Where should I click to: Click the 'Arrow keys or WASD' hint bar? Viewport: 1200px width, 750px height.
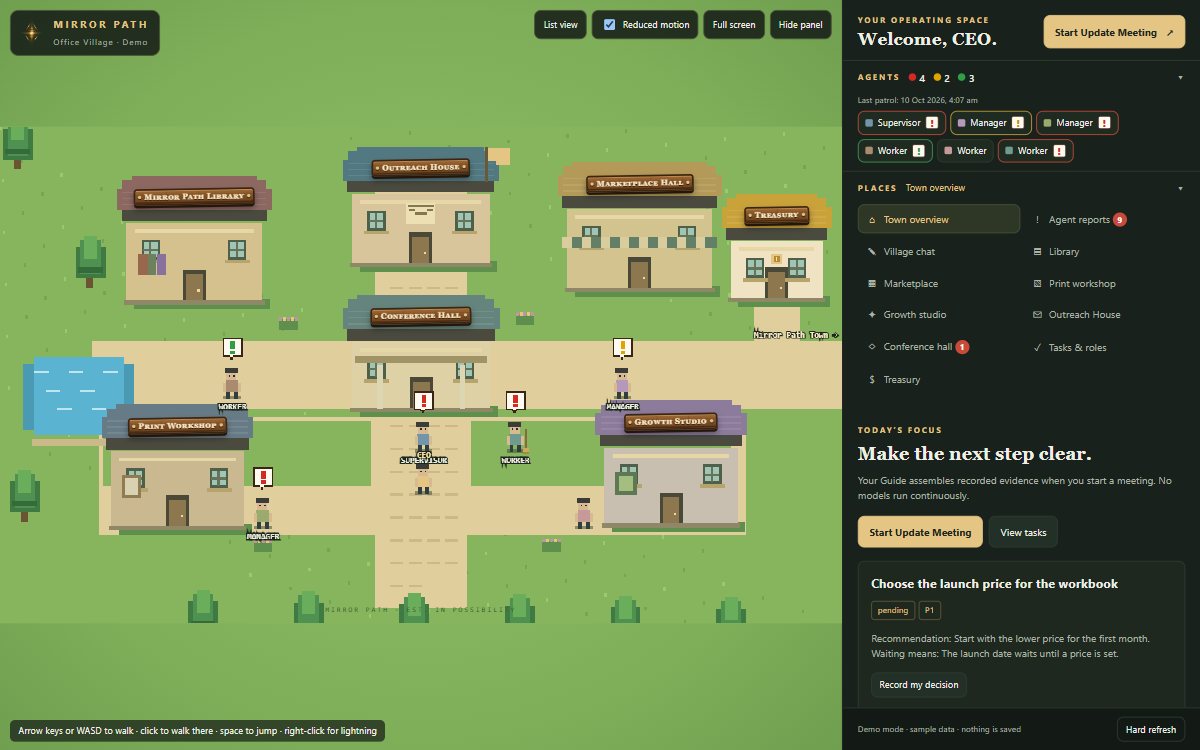197,731
